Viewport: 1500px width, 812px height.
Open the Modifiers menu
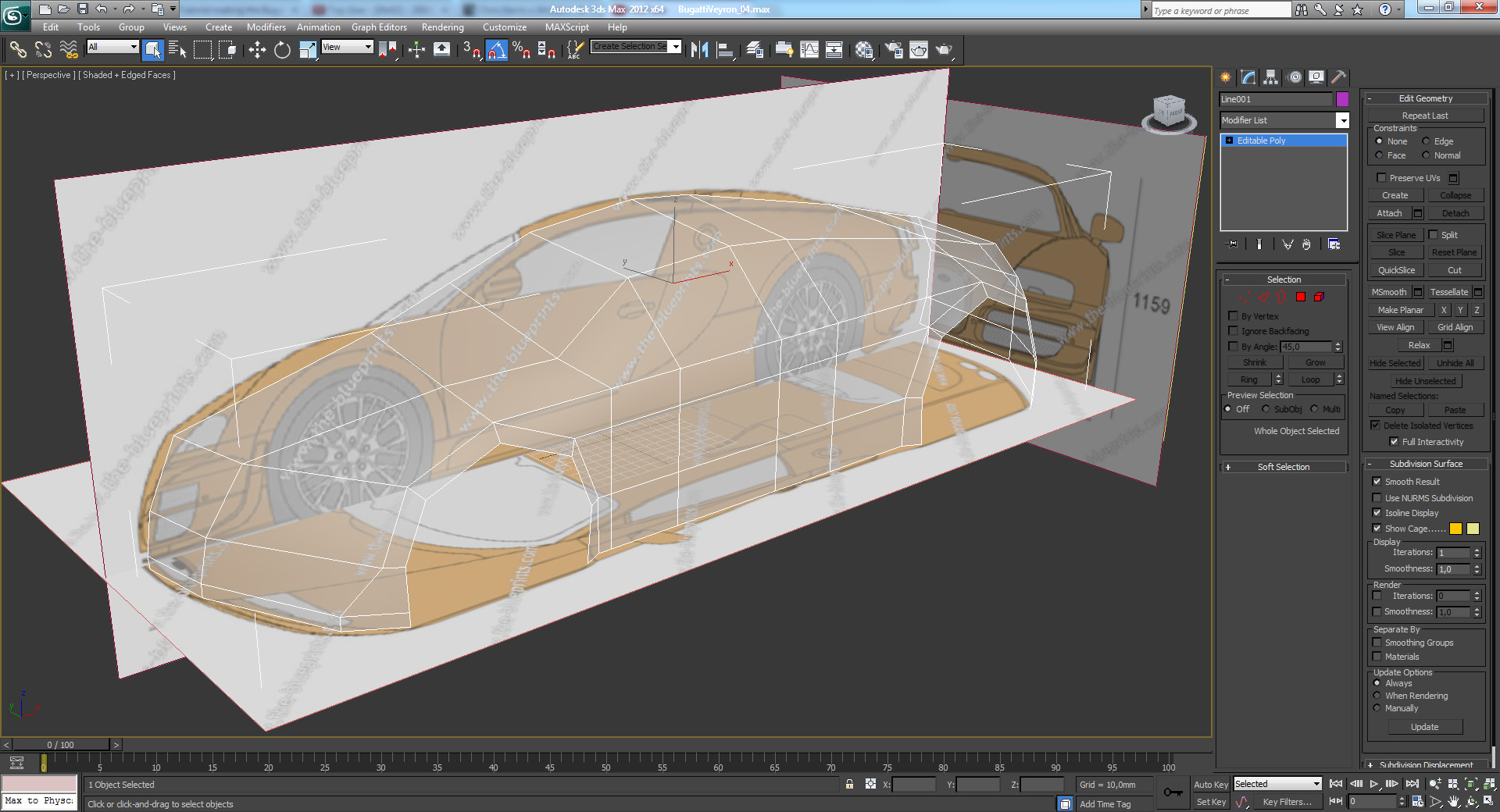click(x=266, y=27)
